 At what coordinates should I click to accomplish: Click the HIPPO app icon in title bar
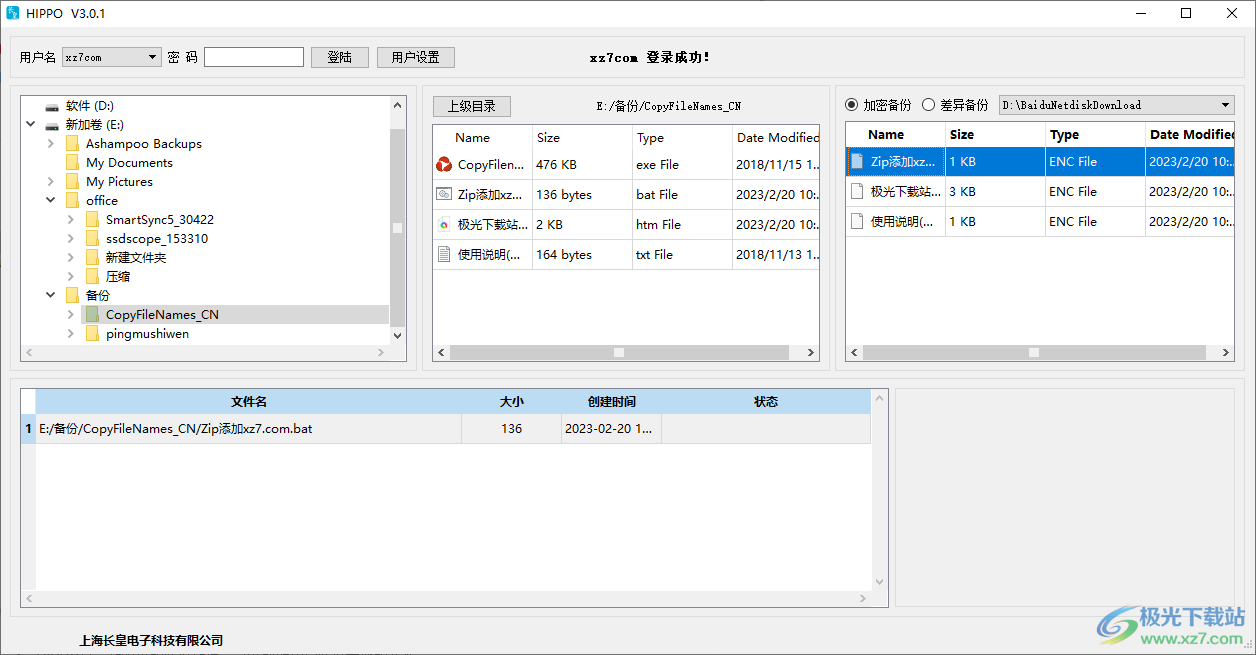[x=12, y=13]
